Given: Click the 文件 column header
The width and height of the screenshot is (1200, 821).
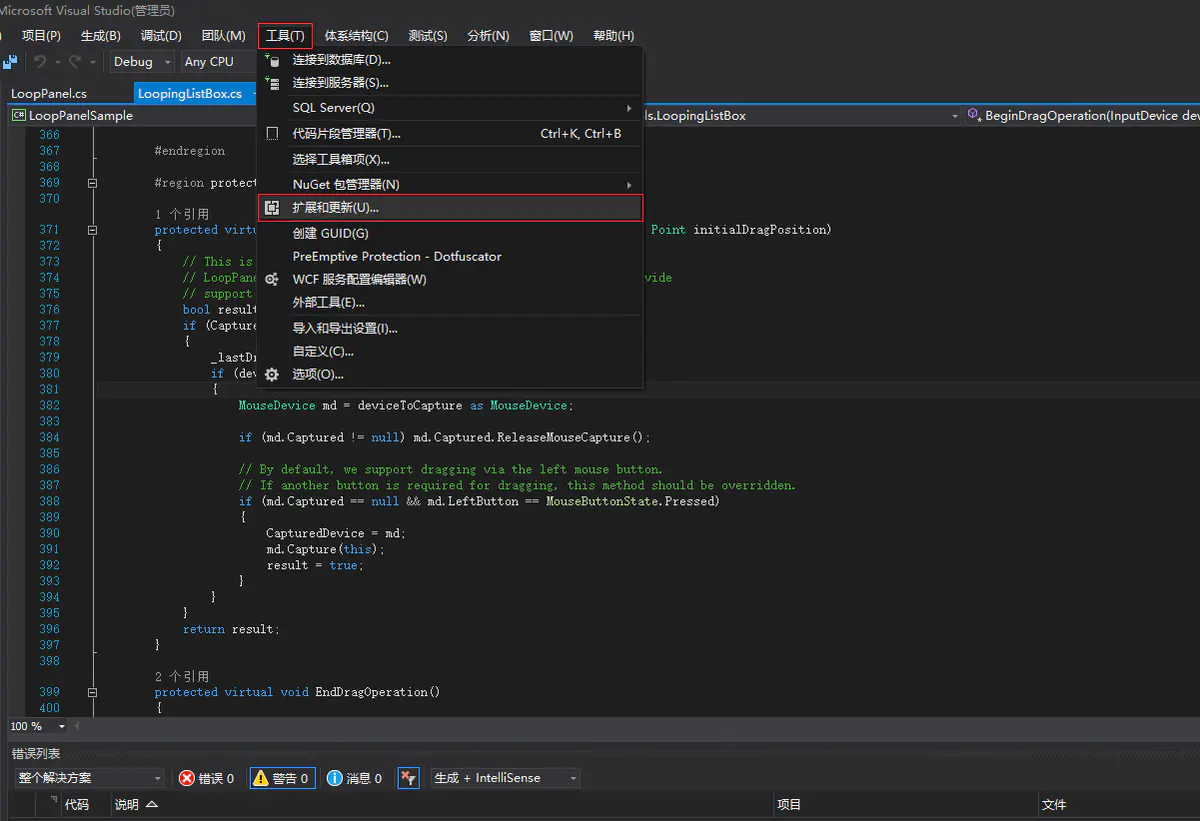Looking at the screenshot, I should pyautogui.click(x=1054, y=805).
